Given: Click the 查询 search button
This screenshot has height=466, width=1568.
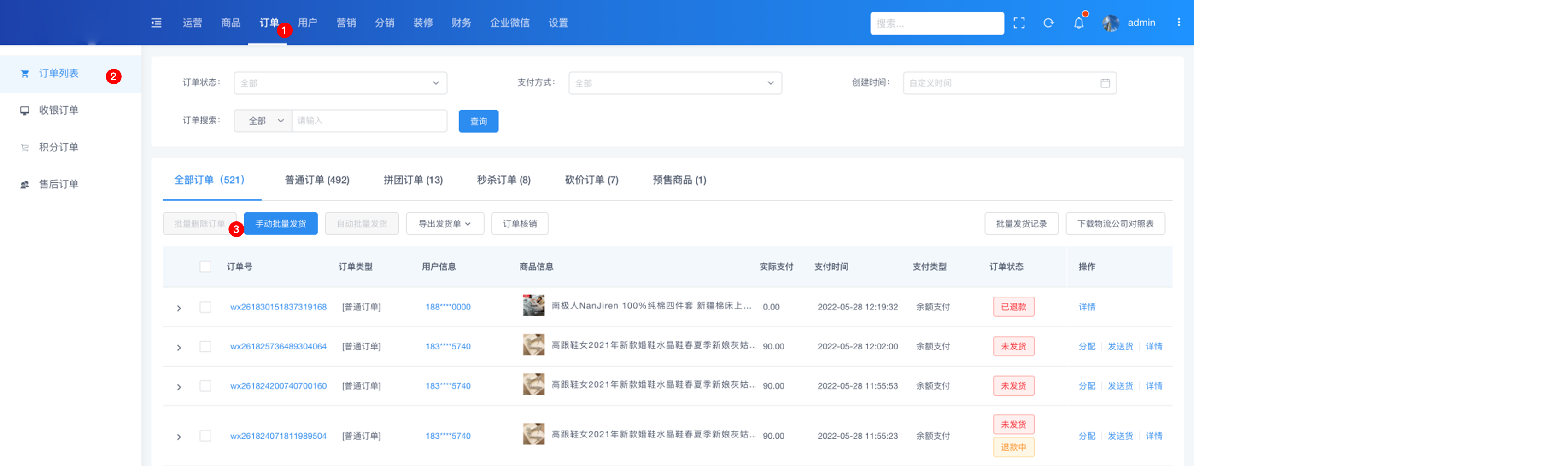Looking at the screenshot, I should pos(478,121).
